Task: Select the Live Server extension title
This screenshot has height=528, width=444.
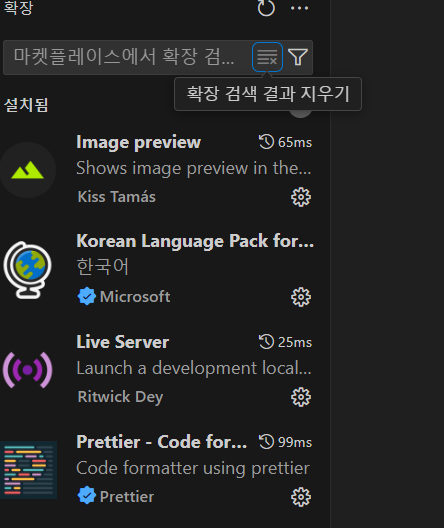Action: pyautogui.click(x=123, y=342)
